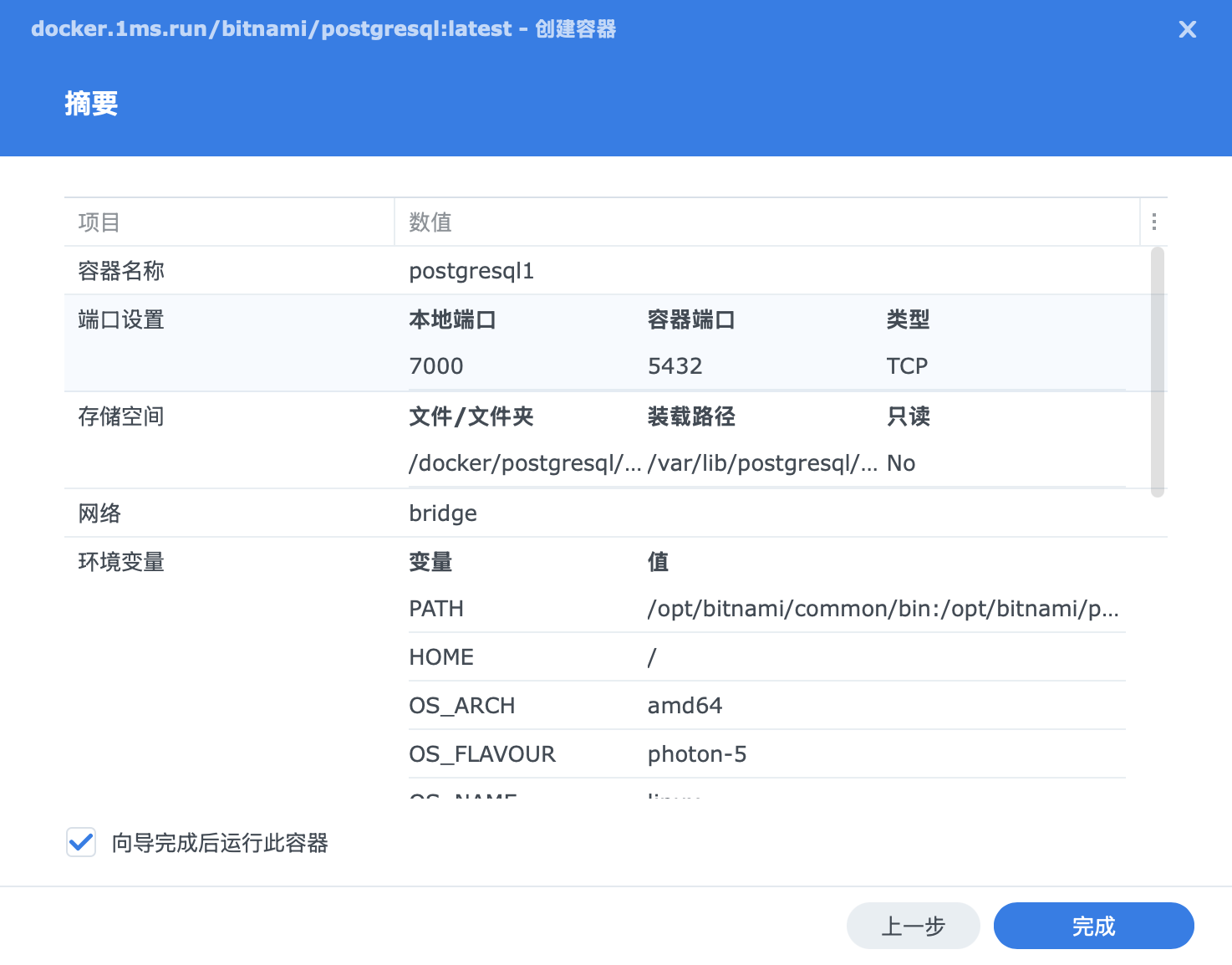Click the TCP protocol type value

(x=907, y=366)
